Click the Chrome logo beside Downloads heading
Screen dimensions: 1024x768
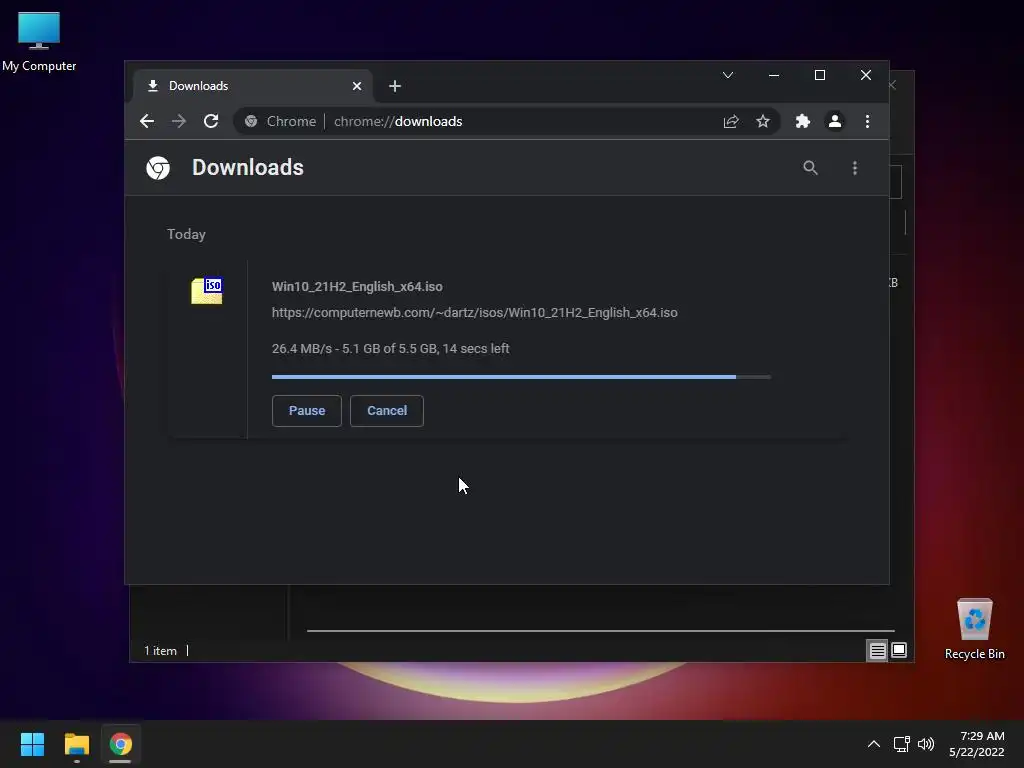click(x=158, y=168)
